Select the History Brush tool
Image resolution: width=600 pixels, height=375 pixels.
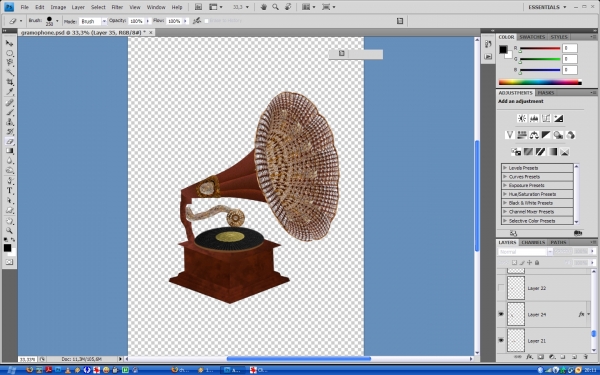coord(9,132)
